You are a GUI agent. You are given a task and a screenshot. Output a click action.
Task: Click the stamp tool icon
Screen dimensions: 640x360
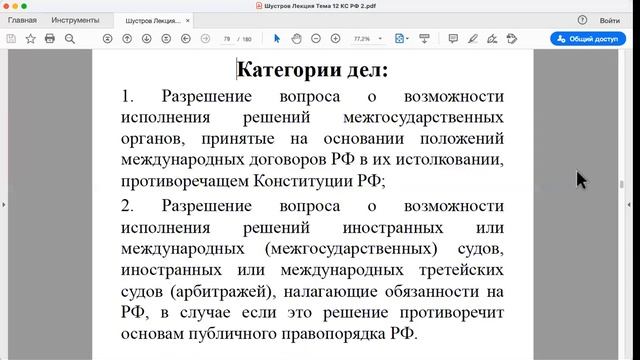[512, 39]
